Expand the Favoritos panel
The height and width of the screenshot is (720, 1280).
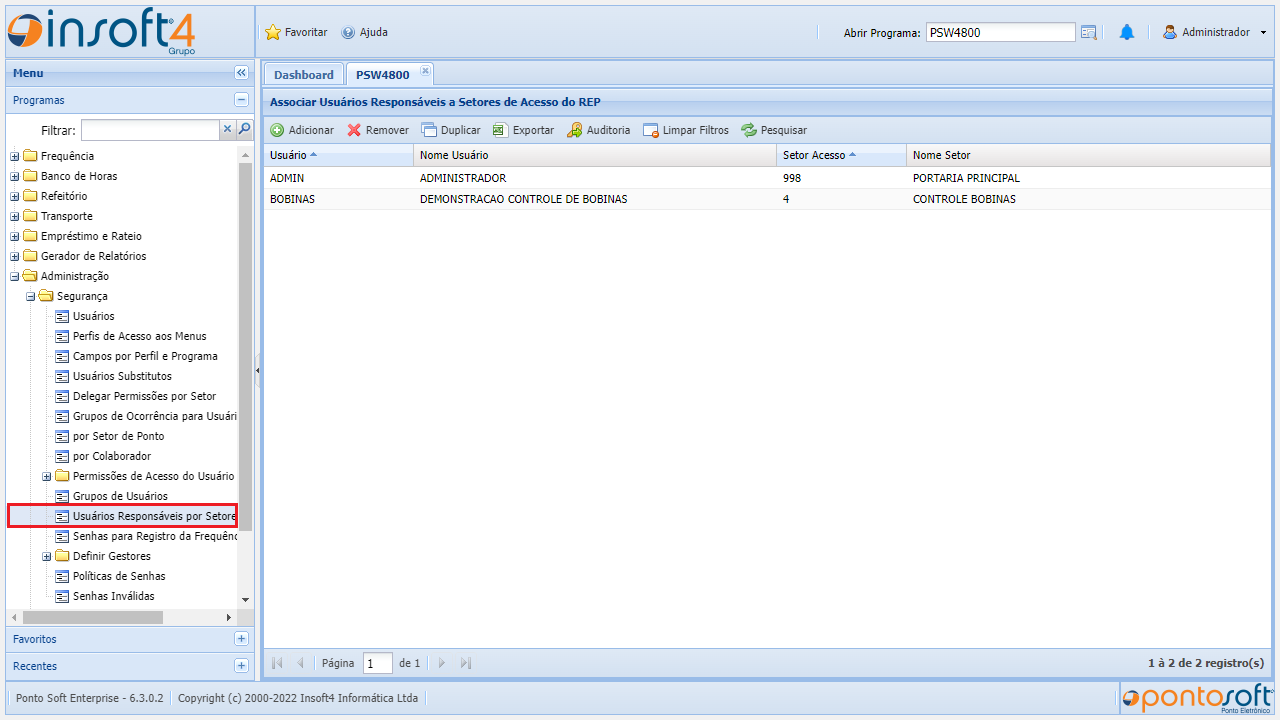241,639
